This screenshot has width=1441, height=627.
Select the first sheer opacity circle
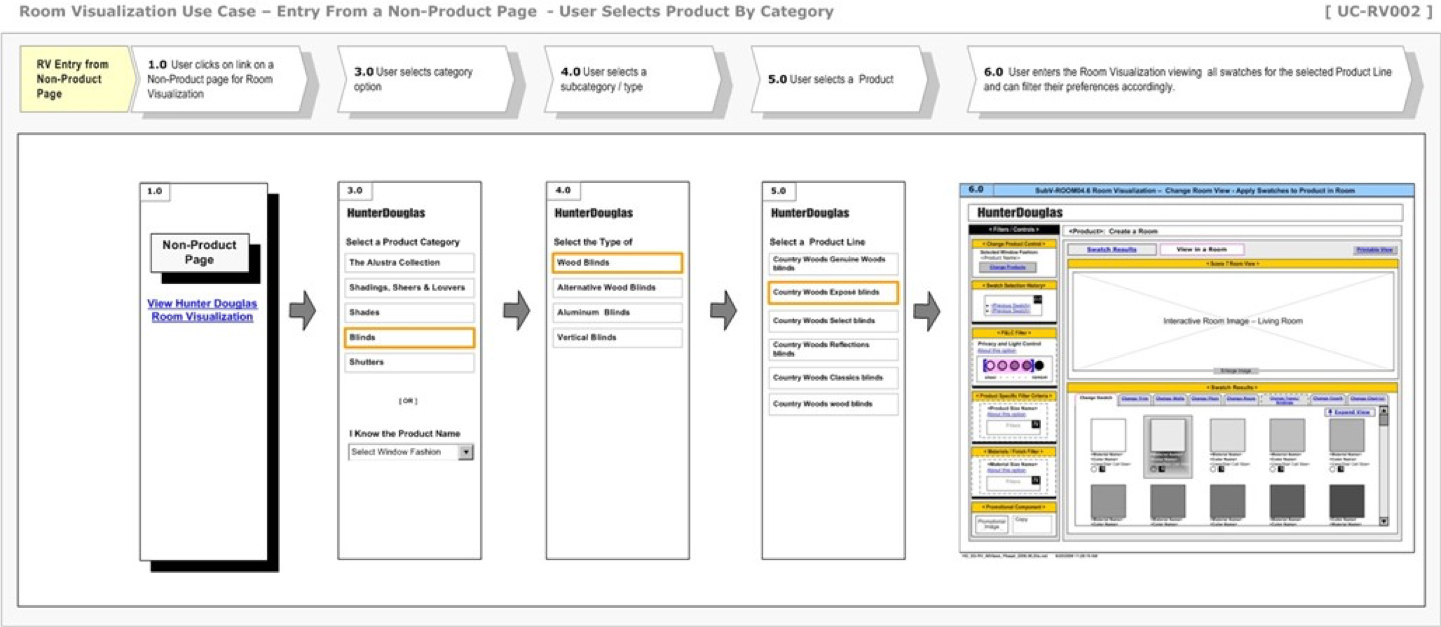(991, 366)
